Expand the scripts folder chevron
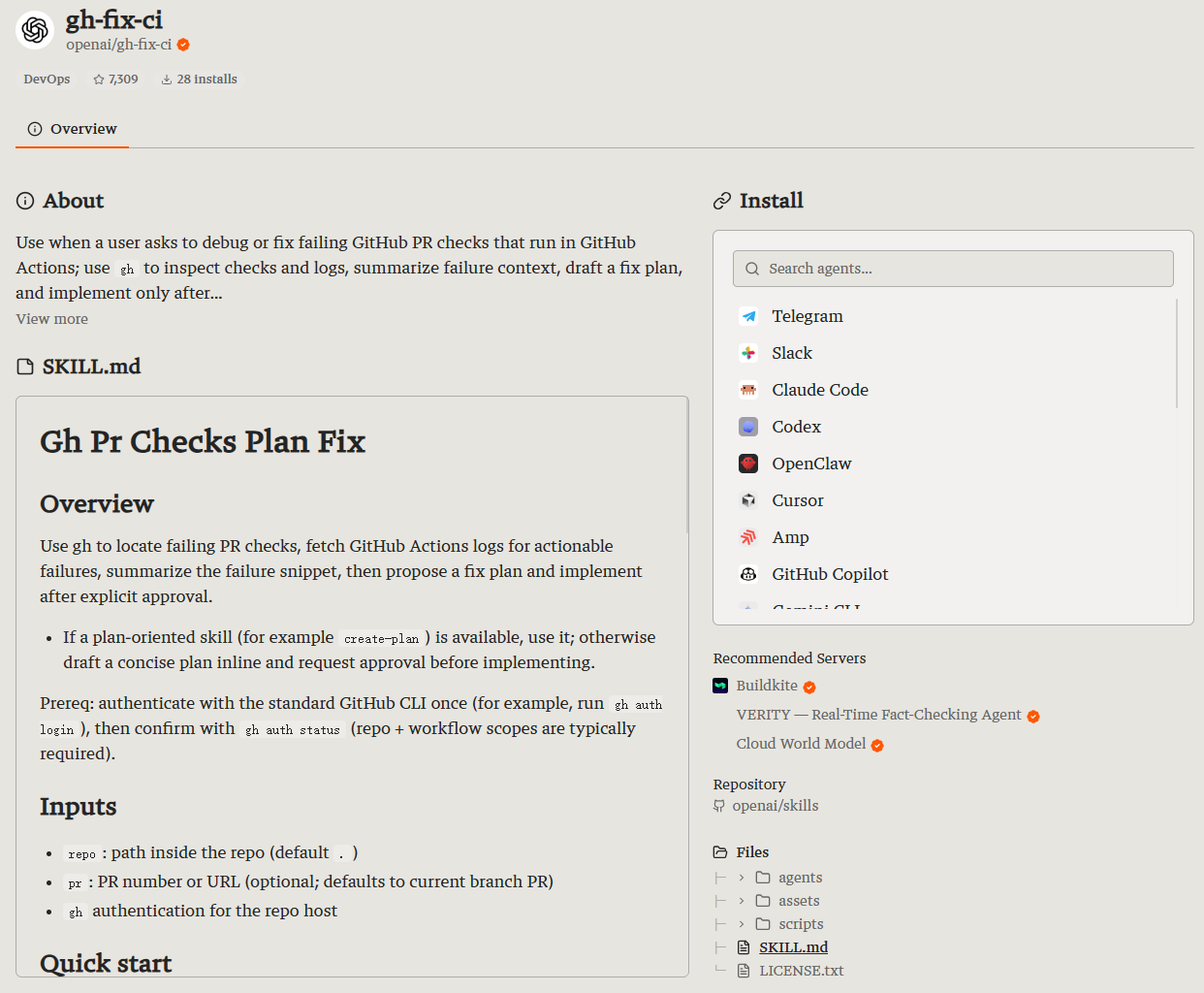Viewport: 1204px width, 993px height. tap(742, 924)
